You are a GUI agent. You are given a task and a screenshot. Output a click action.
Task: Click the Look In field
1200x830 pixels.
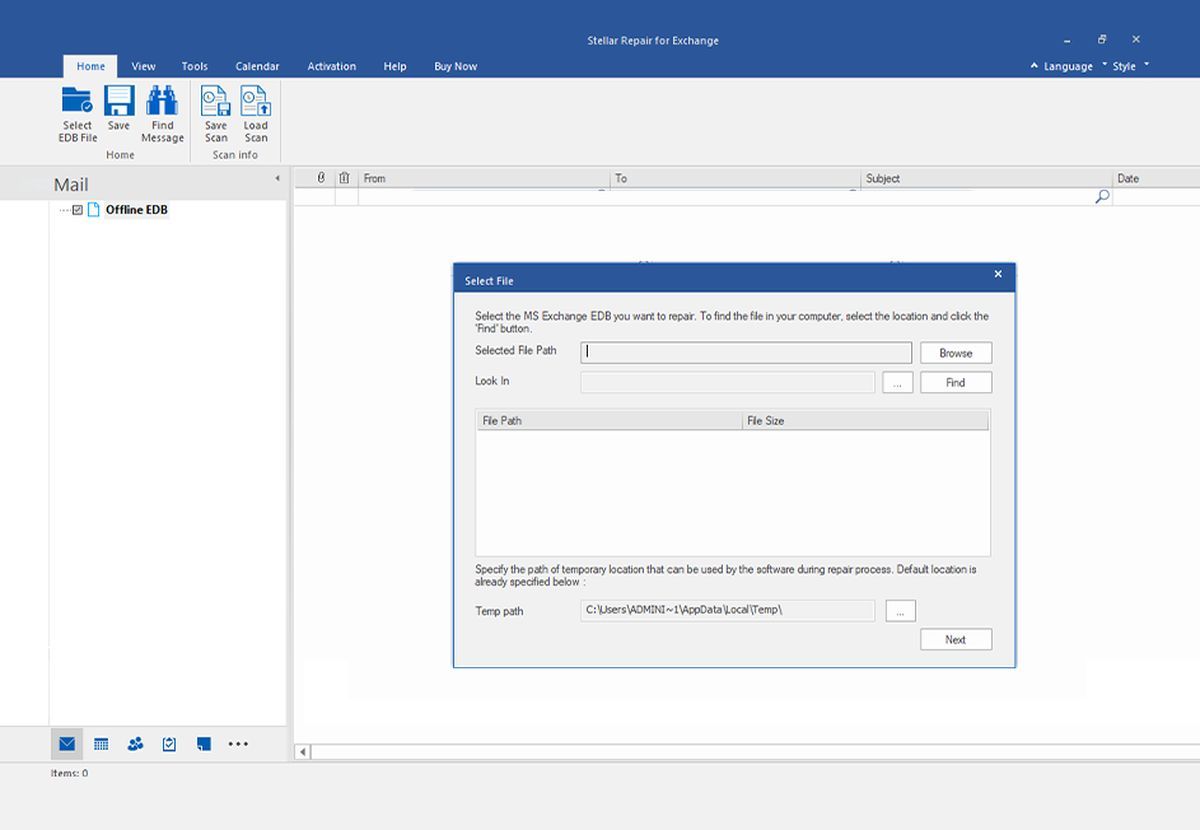tap(727, 382)
